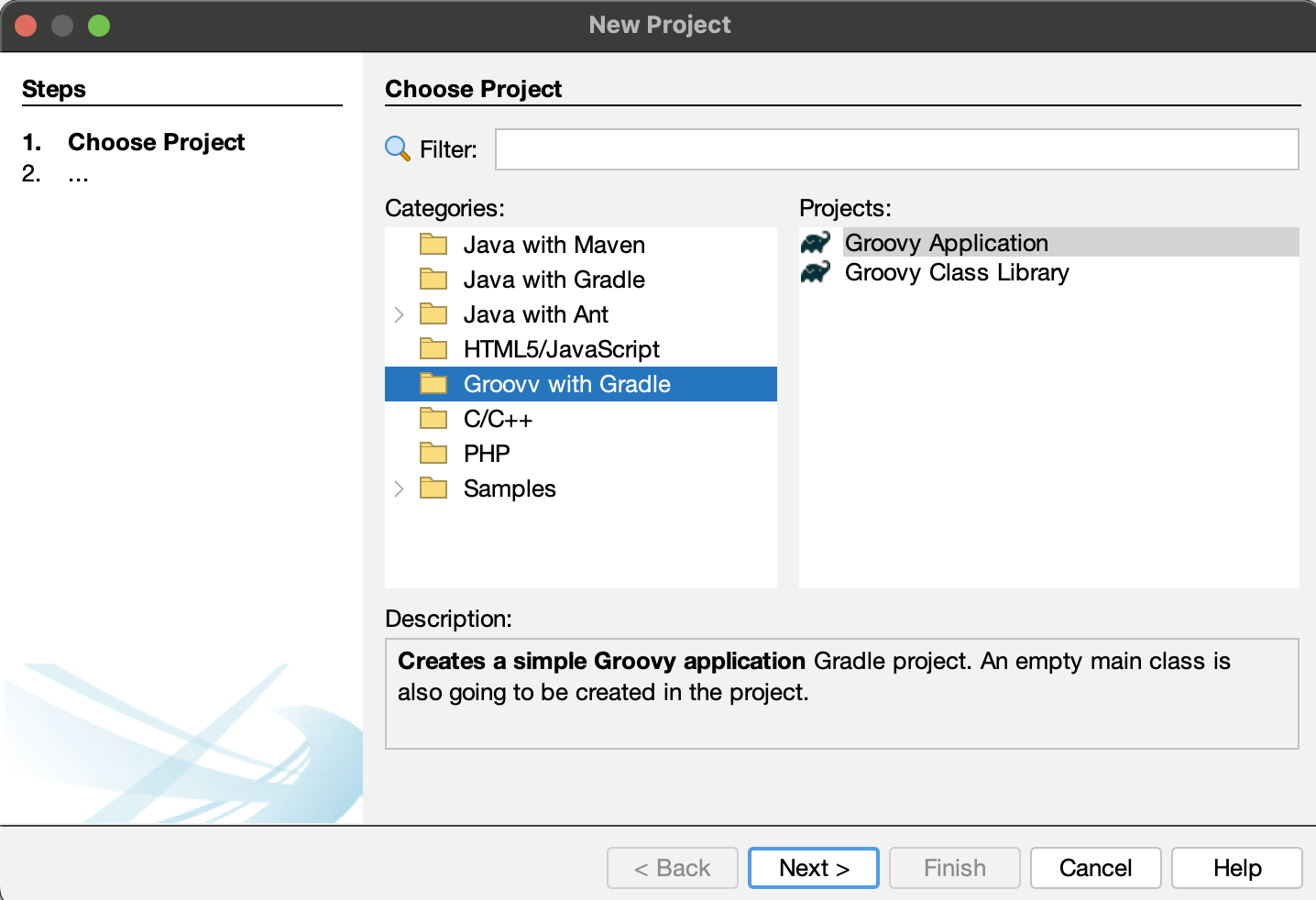Click the C/C++ folder icon
The width and height of the screenshot is (1316, 900).
(x=433, y=419)
